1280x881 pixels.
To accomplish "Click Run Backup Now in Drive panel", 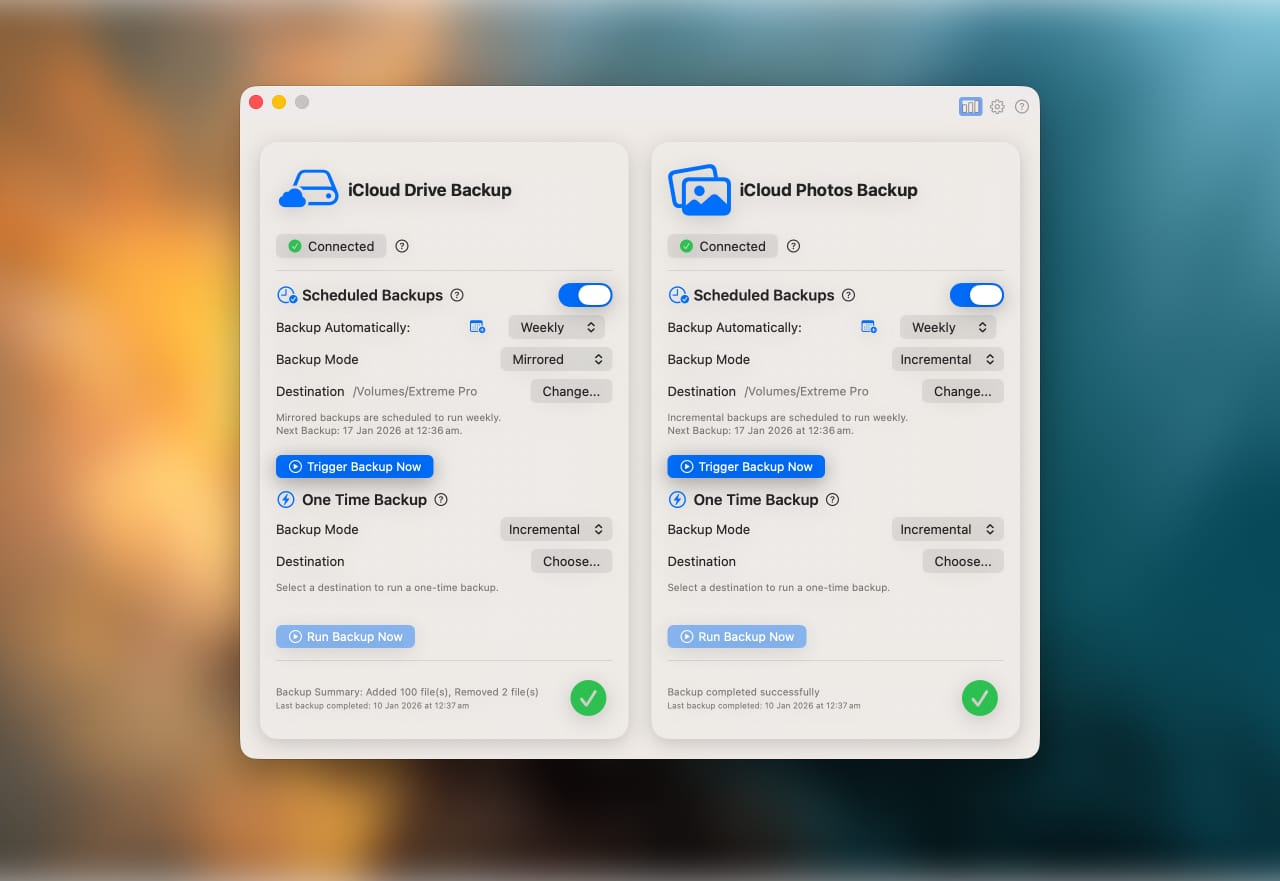I will pyautogui.click(x=345, y=636).
